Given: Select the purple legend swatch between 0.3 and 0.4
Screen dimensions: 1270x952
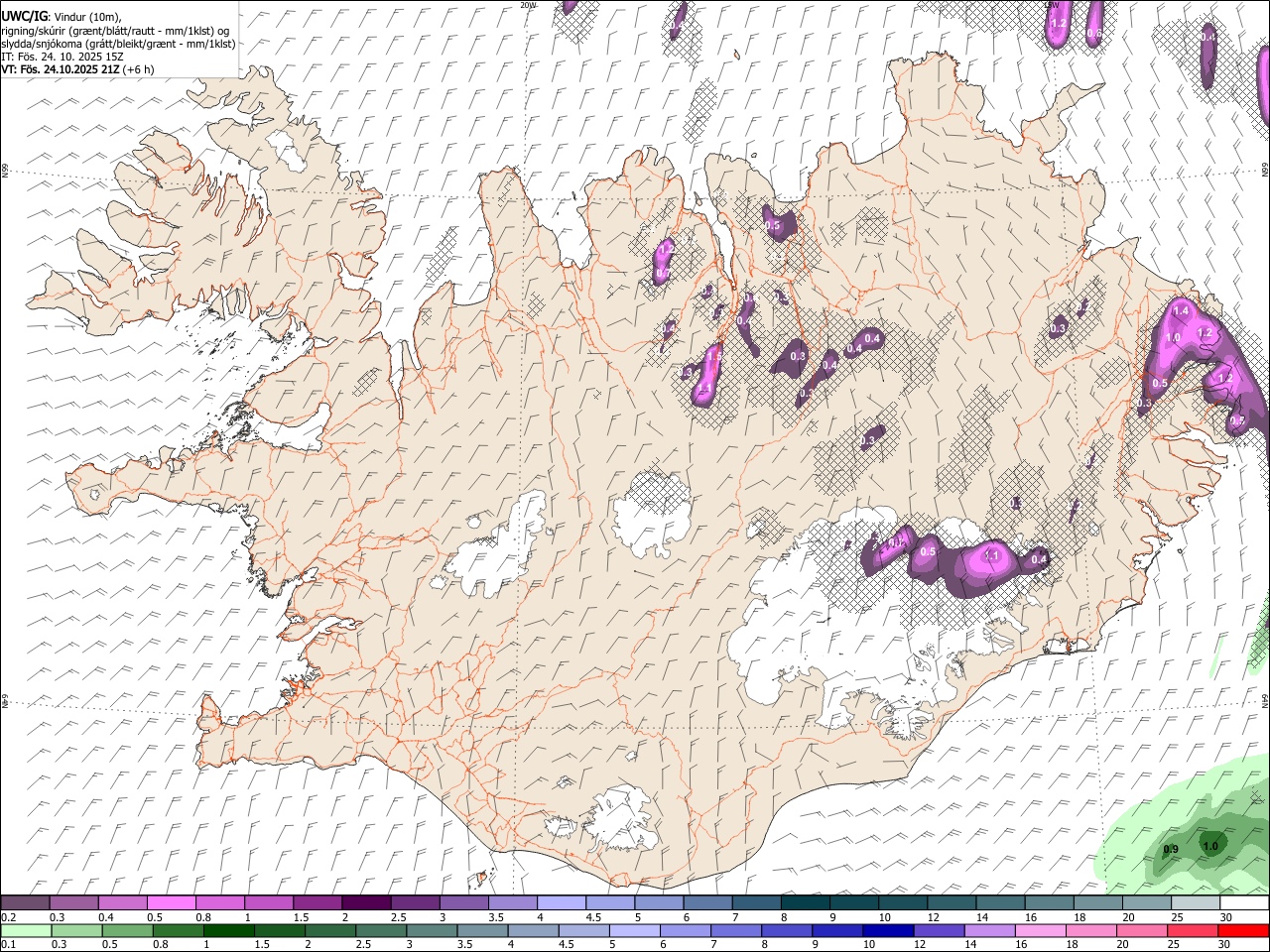Looking at the screenshot, I should coord(73,903).
